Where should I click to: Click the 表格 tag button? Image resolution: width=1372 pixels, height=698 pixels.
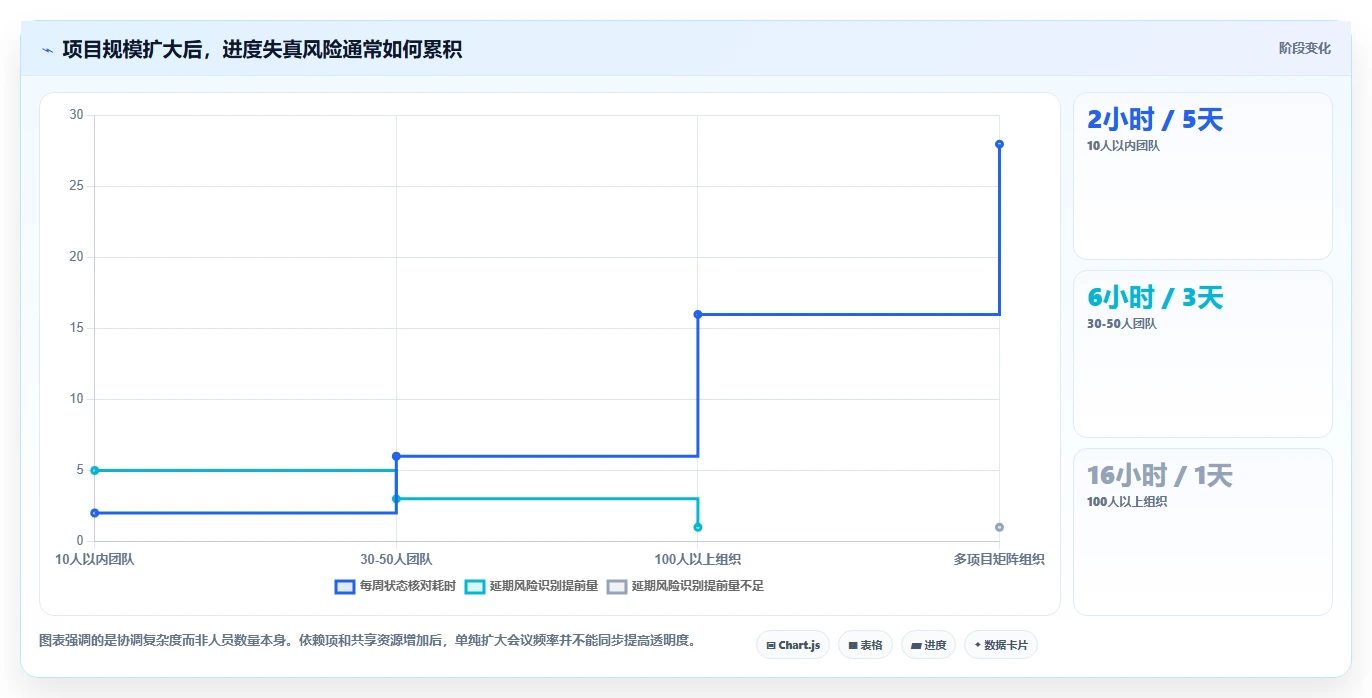[865, 645]
